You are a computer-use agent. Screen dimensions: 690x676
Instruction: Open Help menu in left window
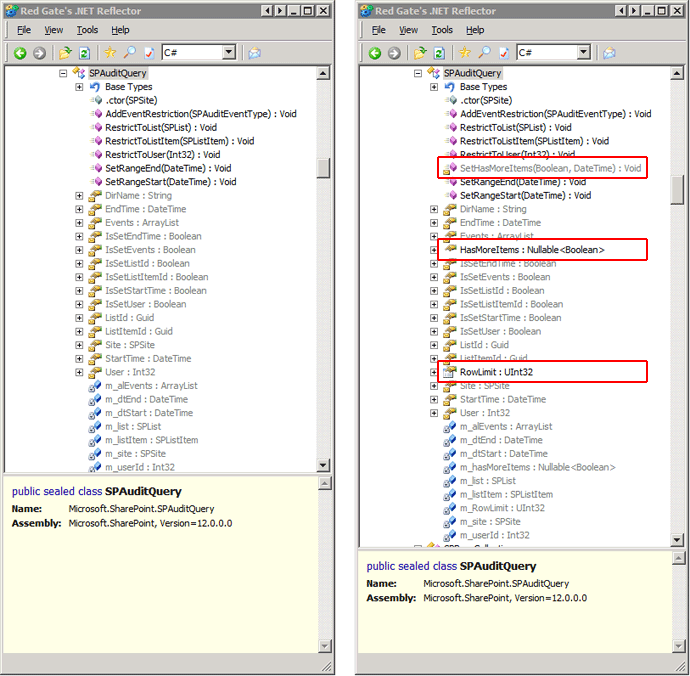[120, 30]
